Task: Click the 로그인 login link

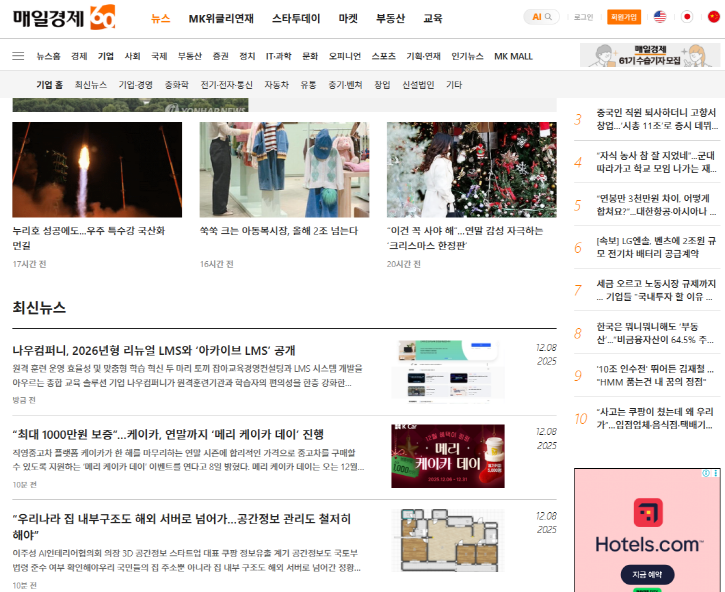Action: click(583, 17)
